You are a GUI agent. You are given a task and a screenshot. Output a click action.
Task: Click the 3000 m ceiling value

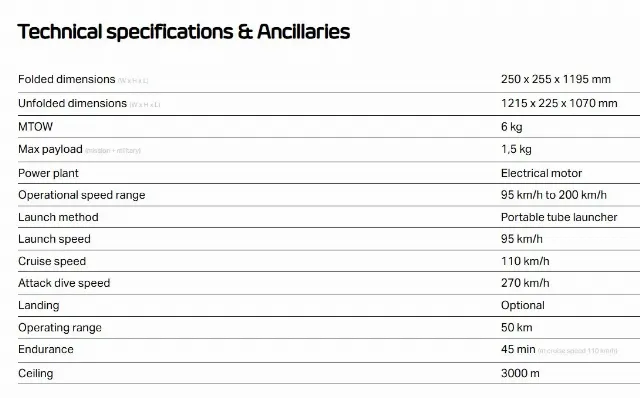(x=520, y=373)
